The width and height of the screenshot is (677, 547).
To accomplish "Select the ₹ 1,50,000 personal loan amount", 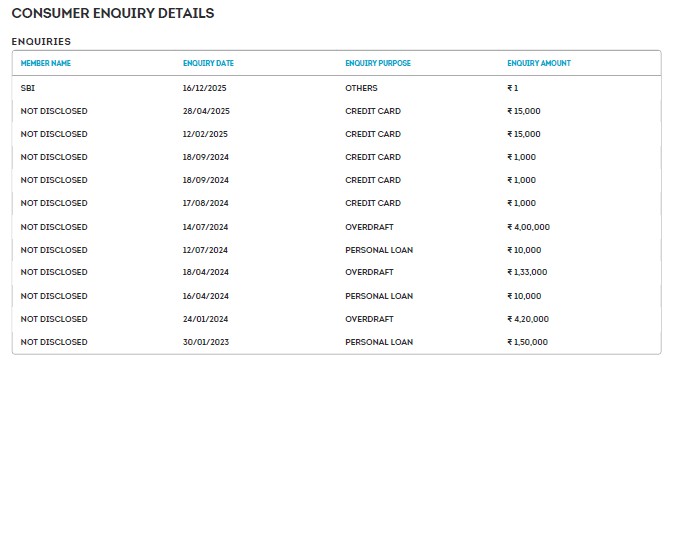I will click(x=527, y=342).
